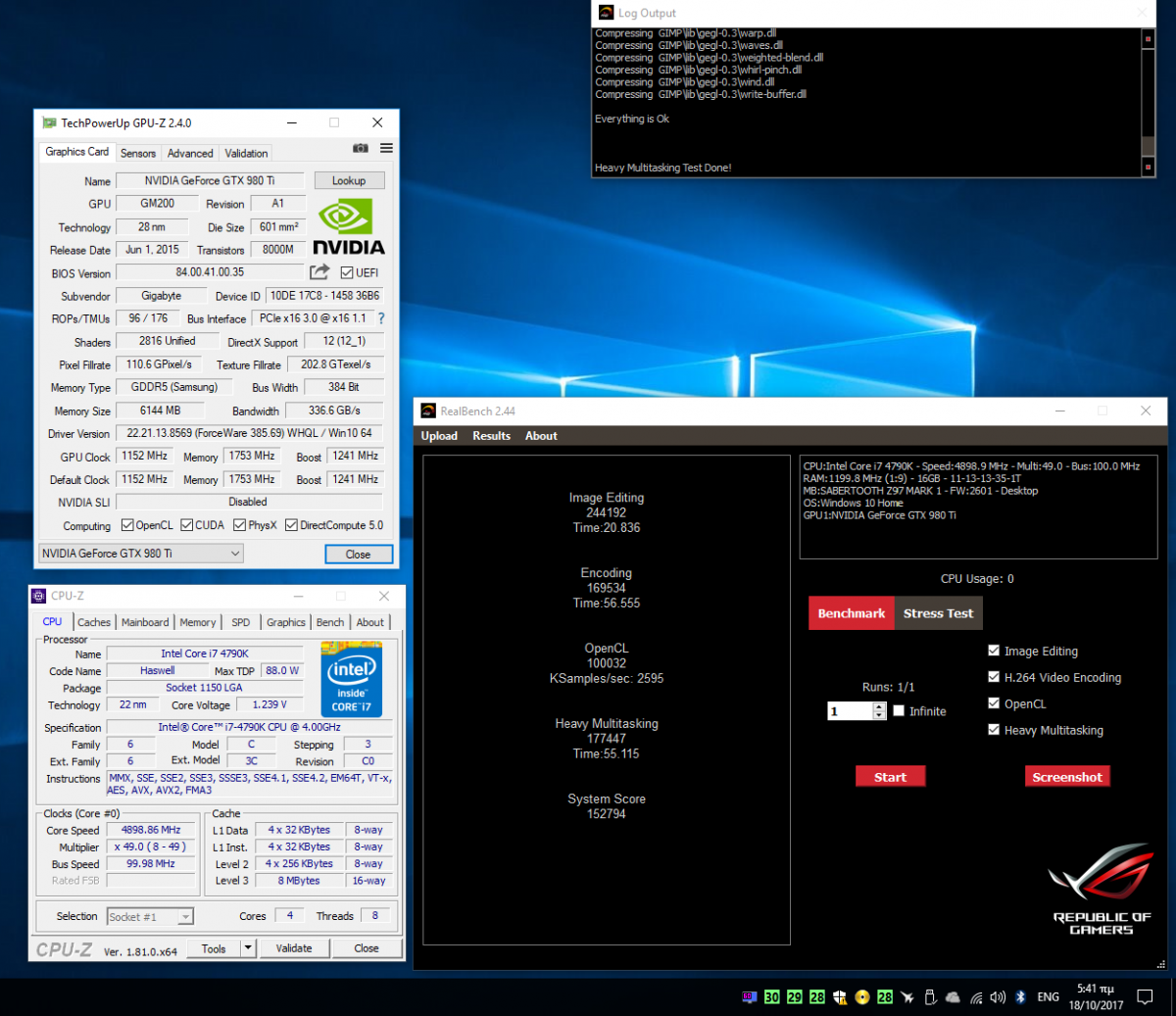Enable the Infinite runs checkbox
This screenshot has width=1176, height=1016.
tap(899, 711)
